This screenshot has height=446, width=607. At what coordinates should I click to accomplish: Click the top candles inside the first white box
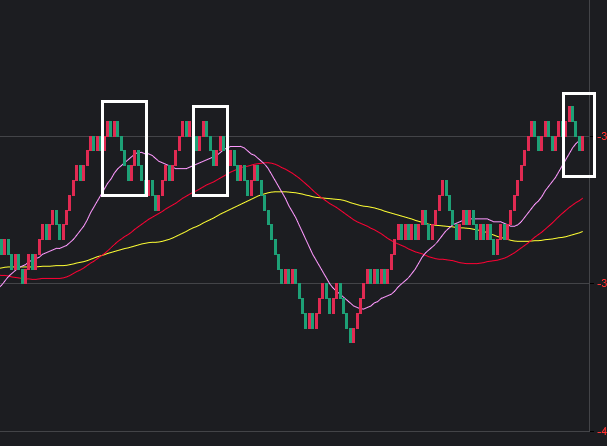[x=113, y=128]
